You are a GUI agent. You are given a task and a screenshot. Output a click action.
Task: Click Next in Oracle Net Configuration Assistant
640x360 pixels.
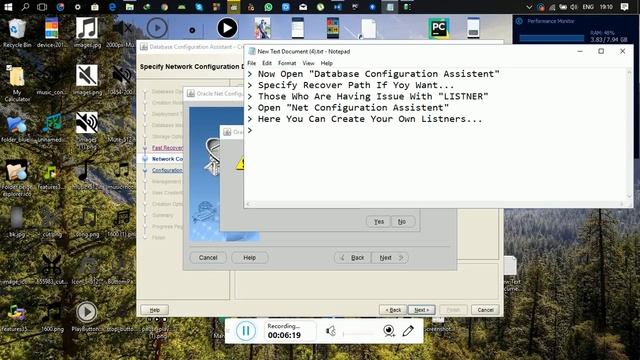390,258
